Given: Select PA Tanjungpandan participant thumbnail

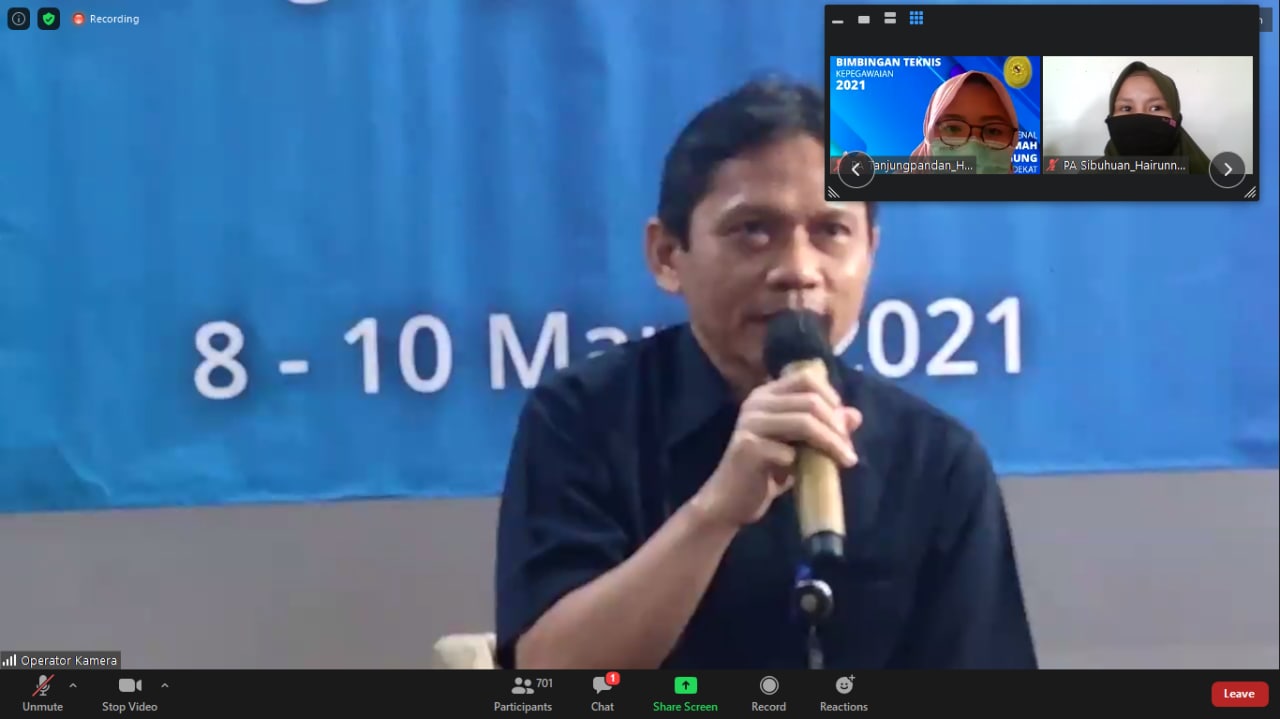Looking at the screenshot, I should (934, 115).
